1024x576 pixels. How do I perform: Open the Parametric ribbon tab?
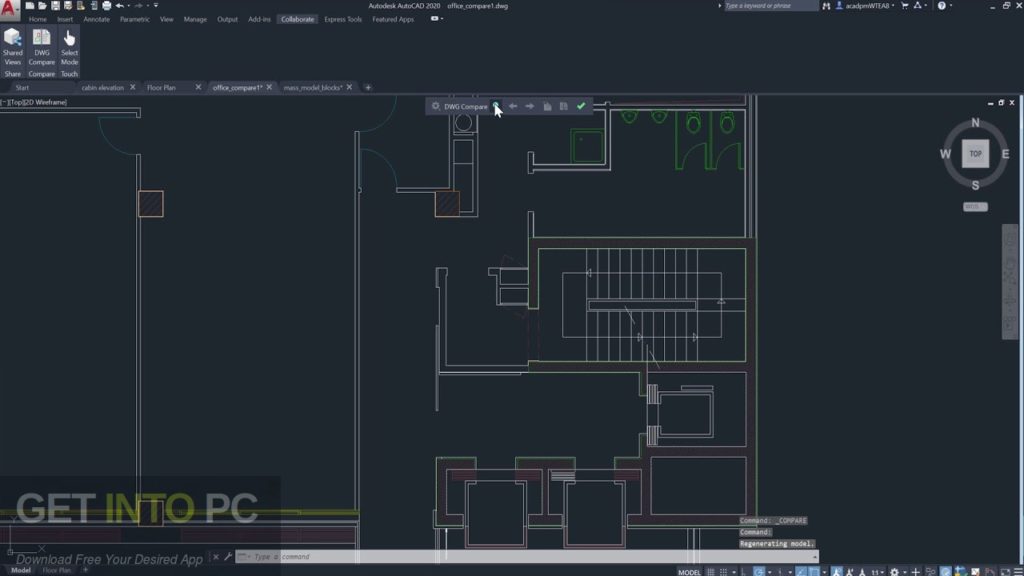coord(135,19)
